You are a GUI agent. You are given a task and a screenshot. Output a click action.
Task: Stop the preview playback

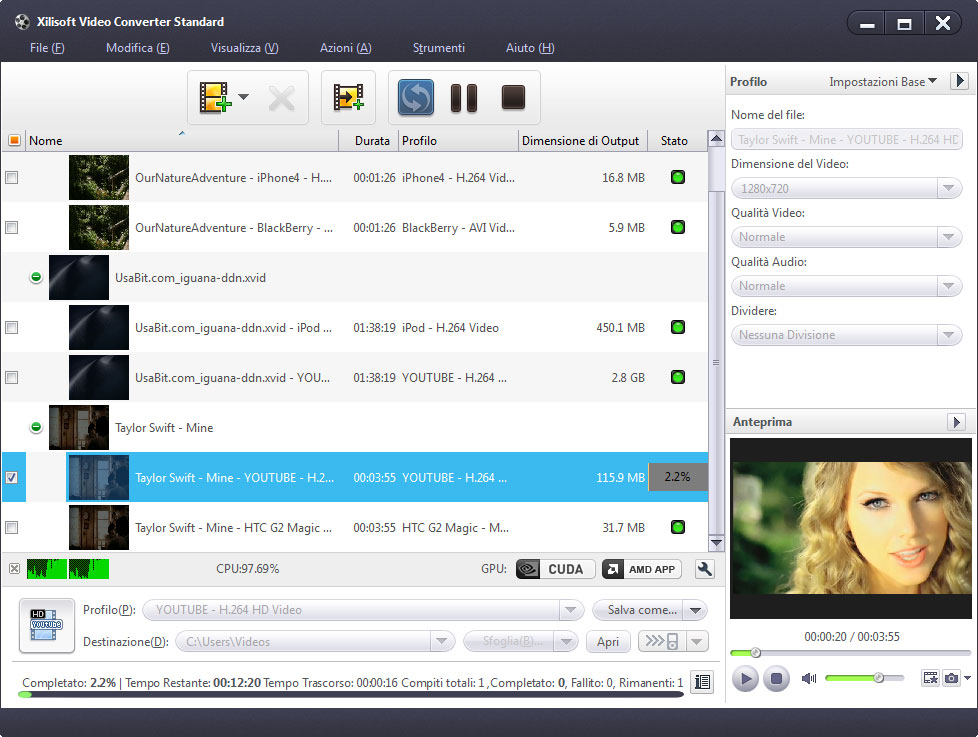(777, 678)
